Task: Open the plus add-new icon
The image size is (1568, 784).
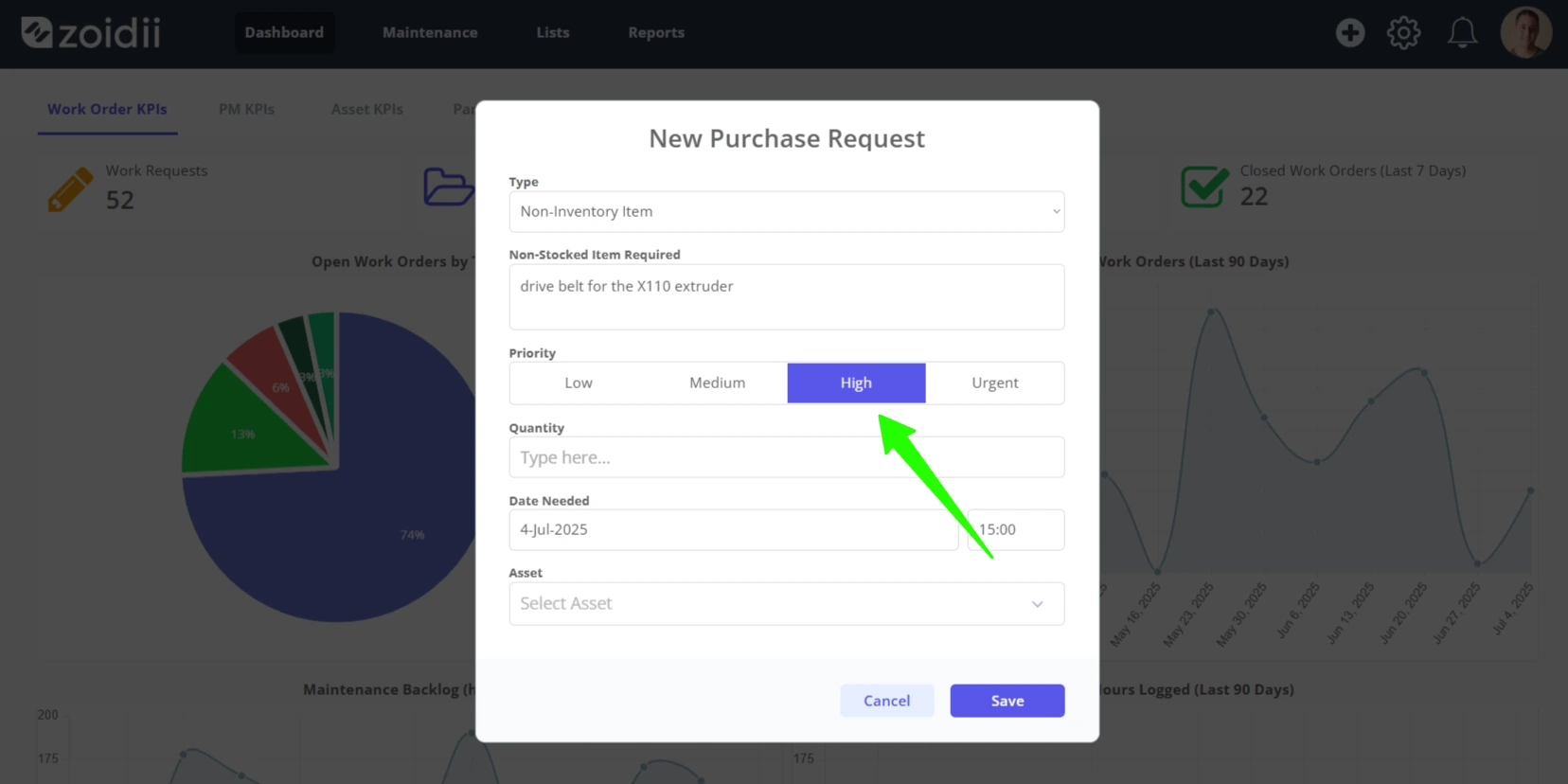Action: [1350, 32]
